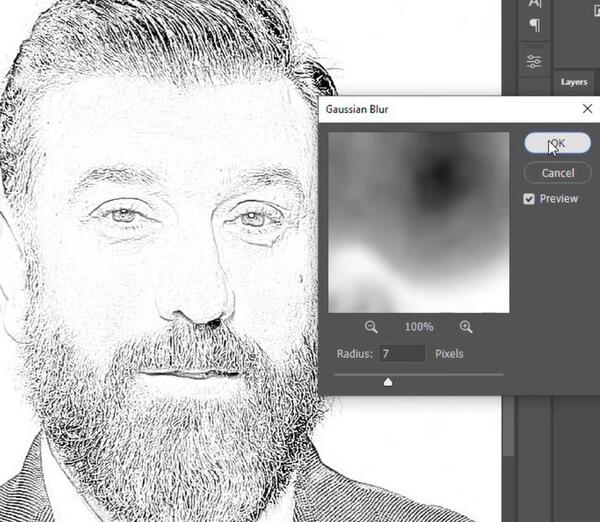Screen dimensions: 600x522
Task: Open the Paragraph panel icon
Action: point(535,26)
